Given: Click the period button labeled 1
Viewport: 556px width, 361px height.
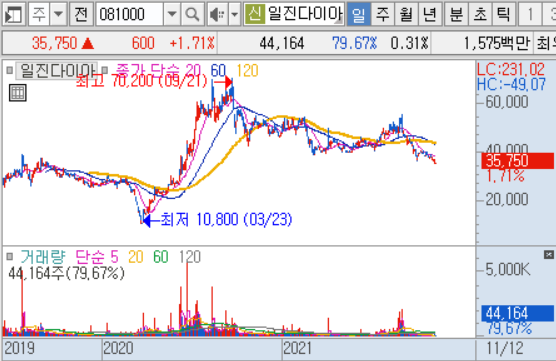Looking at the screenshot, I should (x=530, y=15).
